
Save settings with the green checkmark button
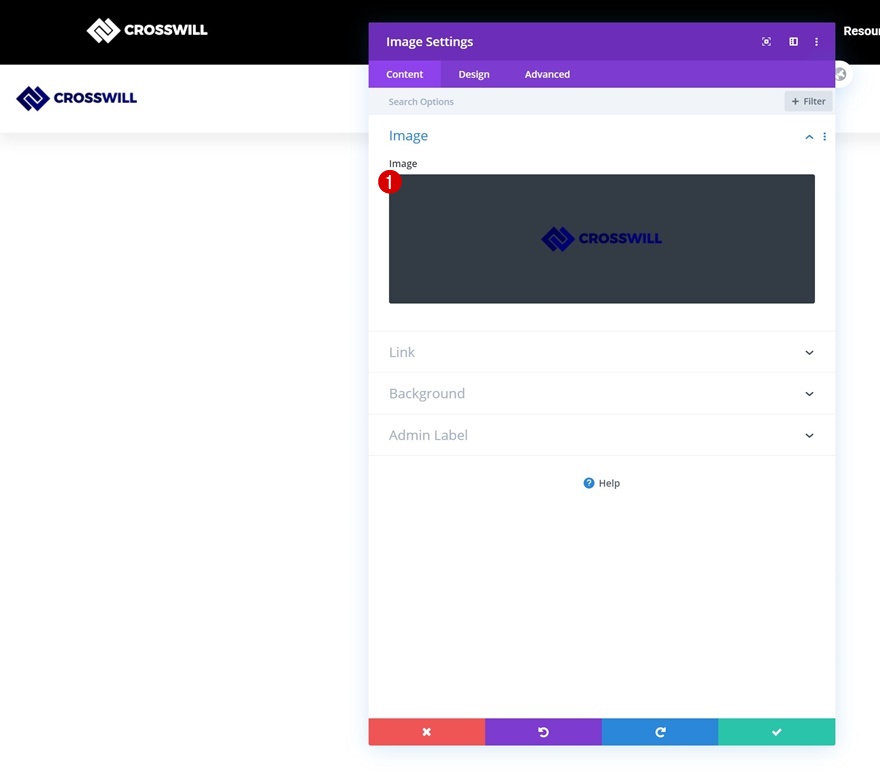pyautogui.click(x=777, y=731)
